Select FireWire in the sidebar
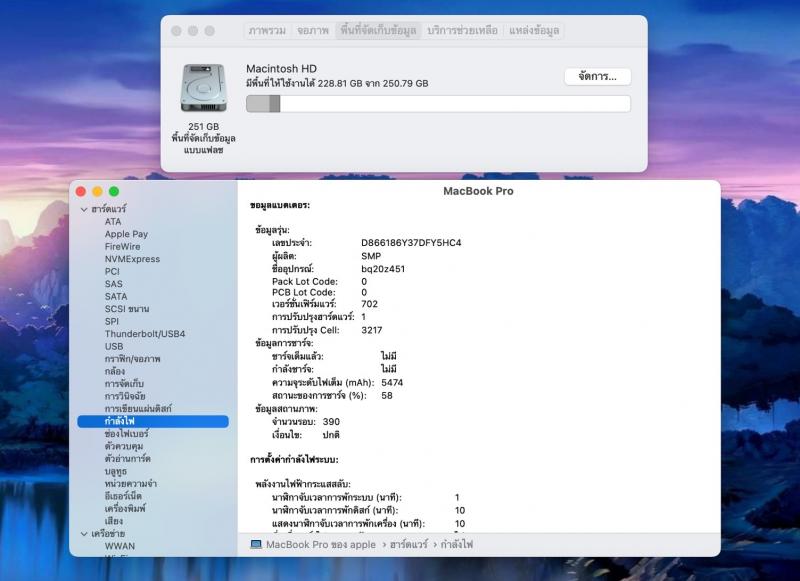This screenshot has height=581, width=800. point(122,246)
